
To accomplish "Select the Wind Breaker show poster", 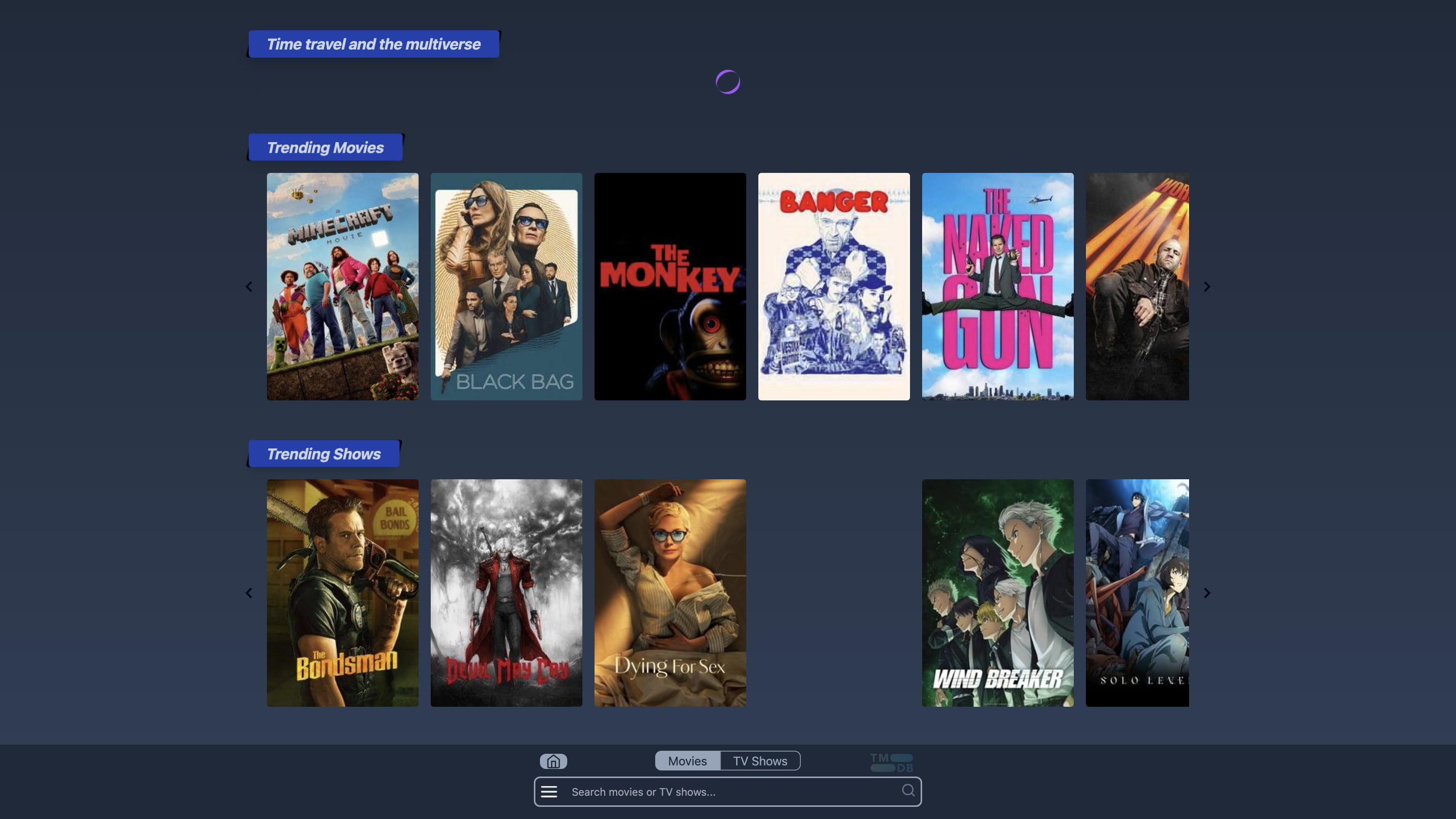I will tap(997, 593).
